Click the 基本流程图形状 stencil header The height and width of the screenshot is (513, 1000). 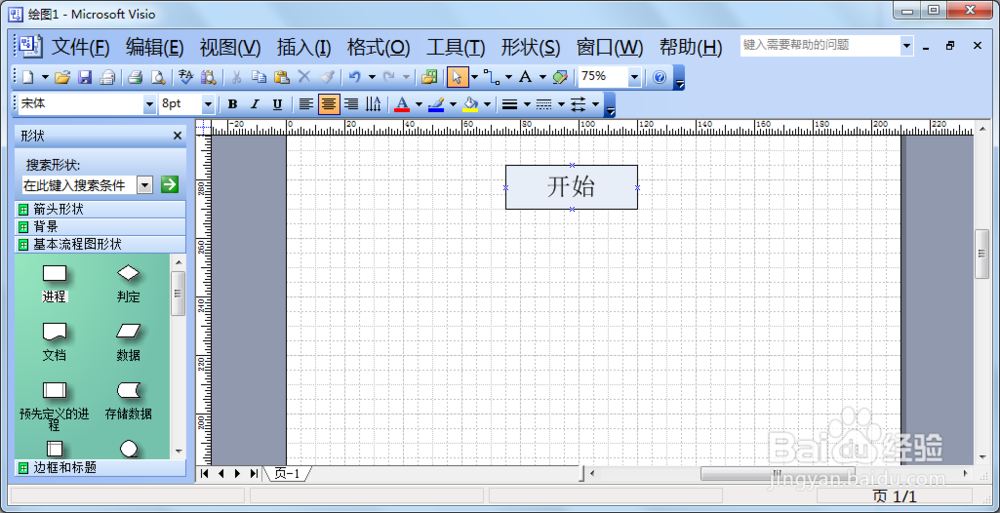click(100, 244)
